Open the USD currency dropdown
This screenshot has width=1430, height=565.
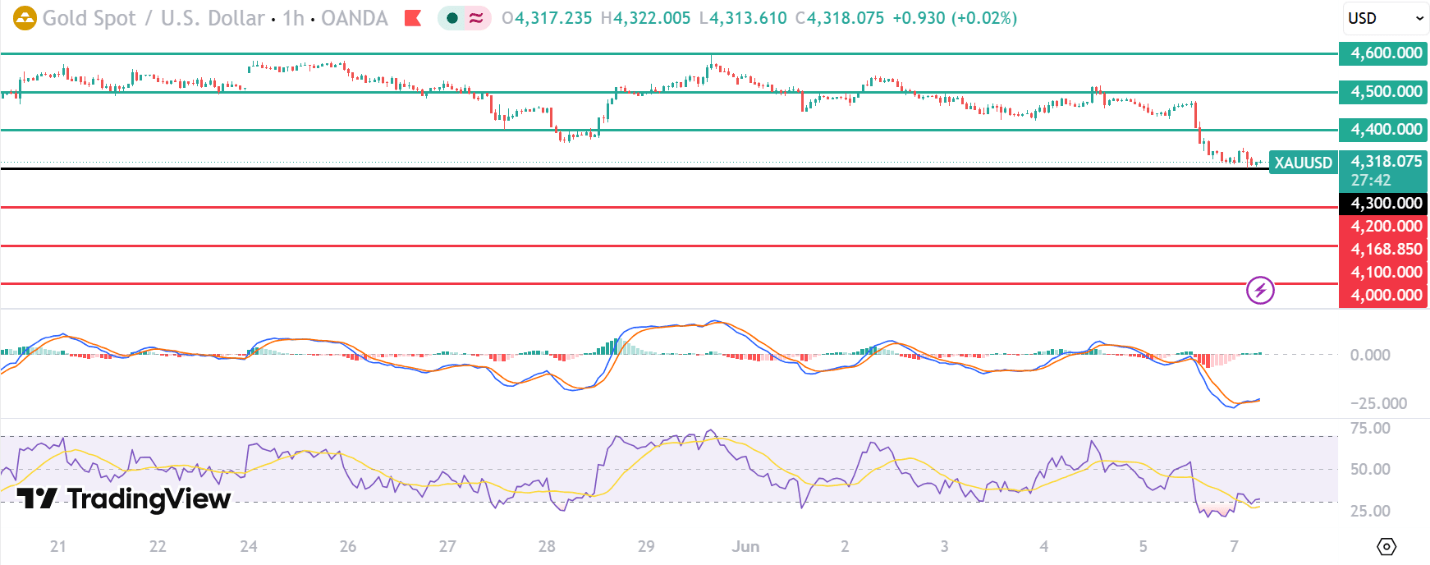coord(1384,18)
